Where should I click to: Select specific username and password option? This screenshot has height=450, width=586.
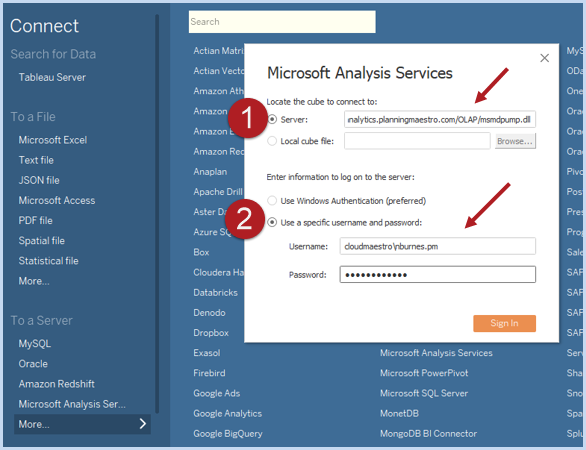272,222
